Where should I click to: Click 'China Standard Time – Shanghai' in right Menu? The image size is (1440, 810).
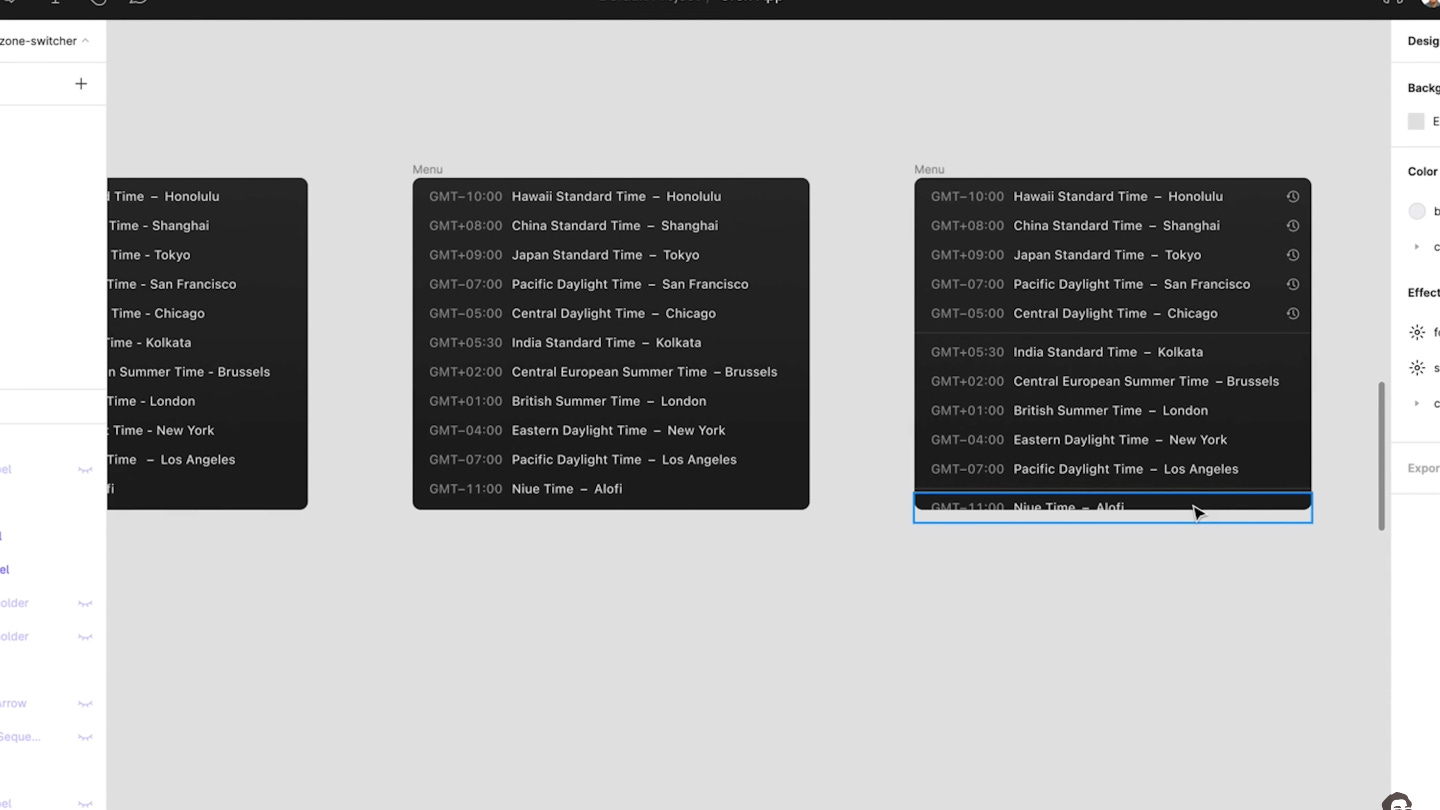point(1116,226)
